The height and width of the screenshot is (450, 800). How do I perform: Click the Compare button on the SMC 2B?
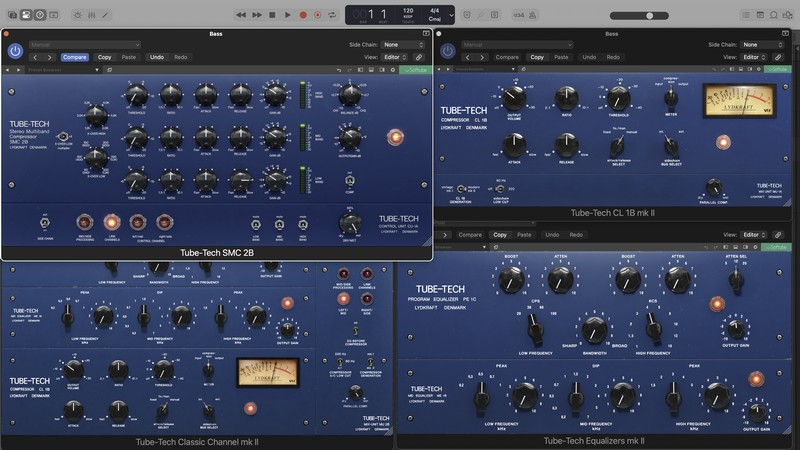pos(75,58)
